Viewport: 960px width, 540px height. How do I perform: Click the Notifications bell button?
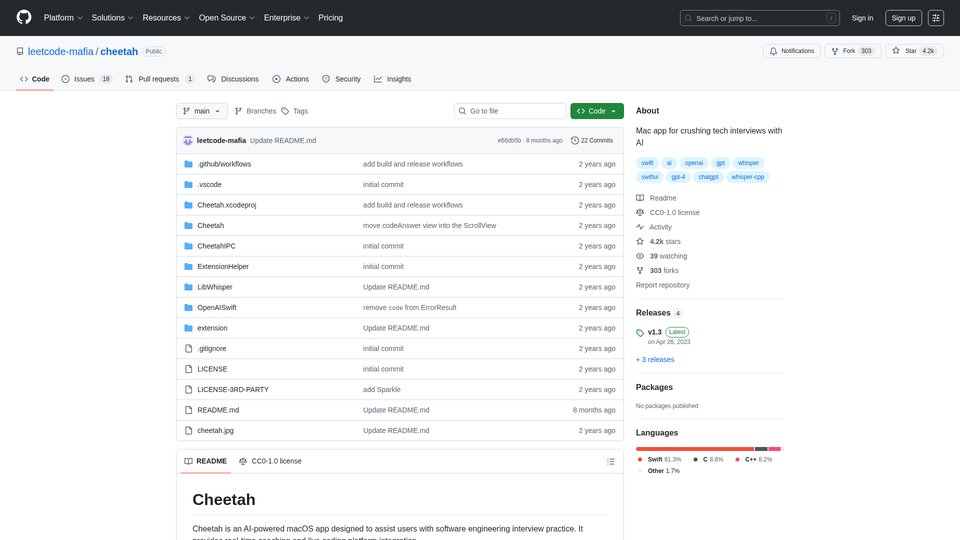tap(792, 51)
